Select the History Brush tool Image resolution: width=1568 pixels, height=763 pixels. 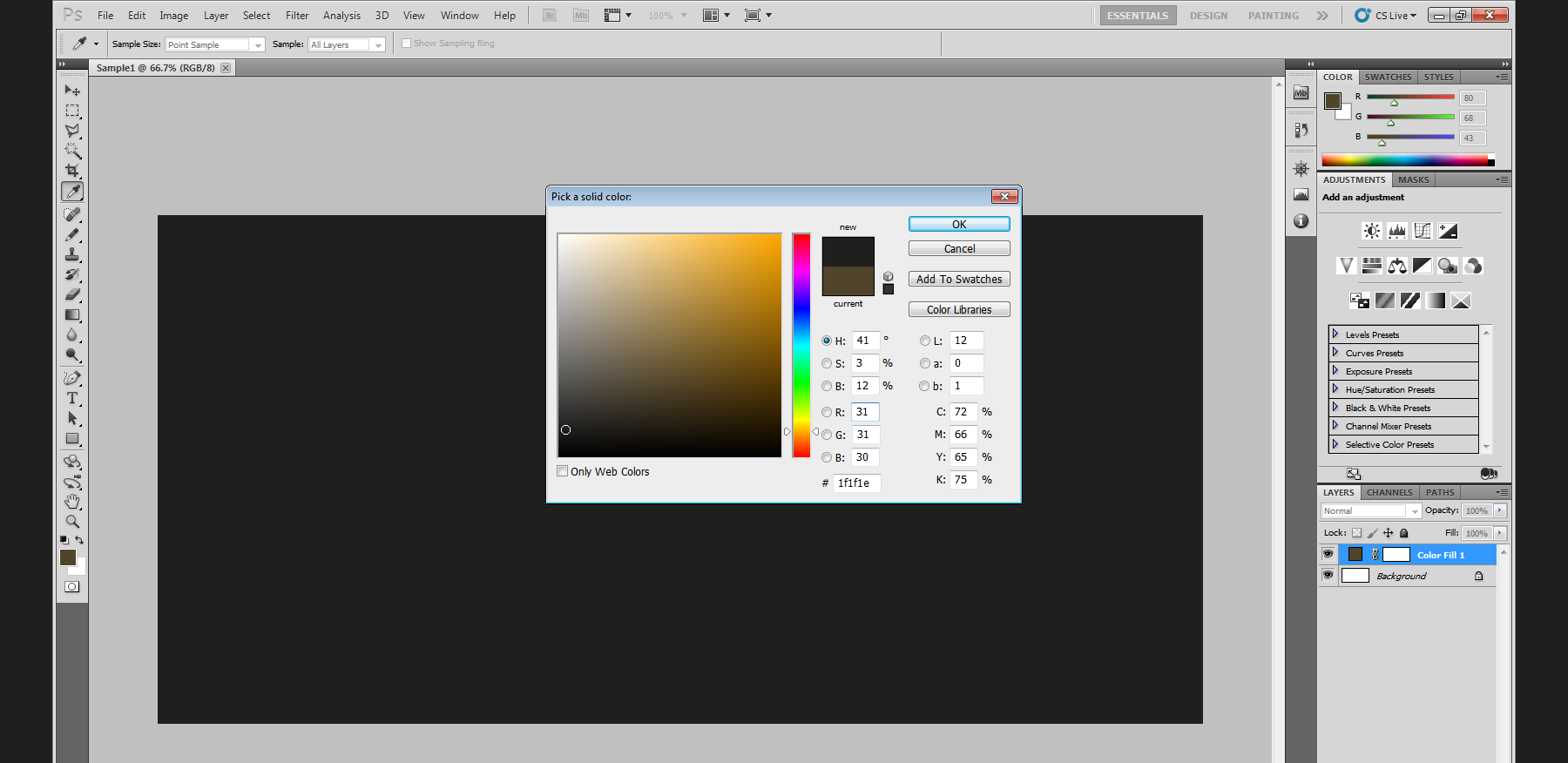72,274
